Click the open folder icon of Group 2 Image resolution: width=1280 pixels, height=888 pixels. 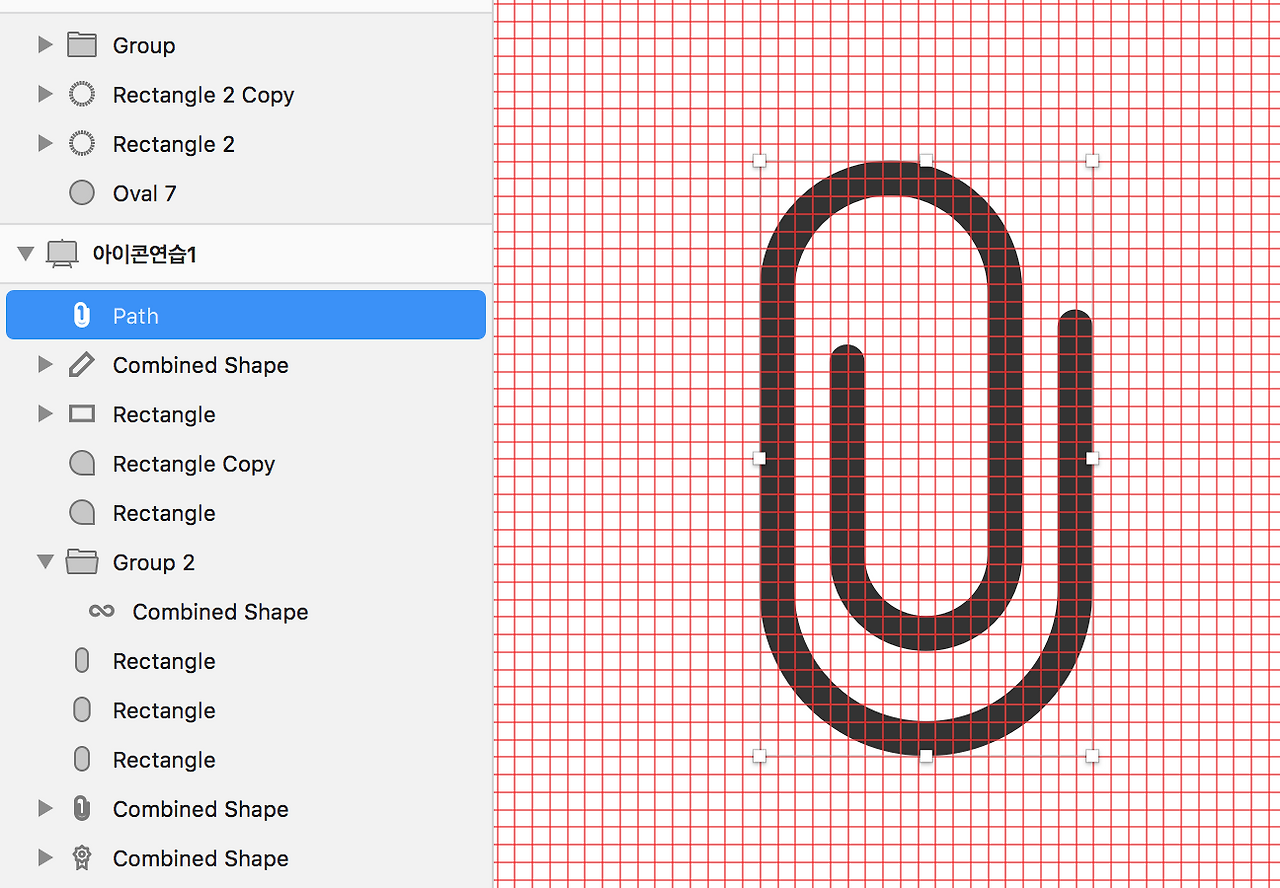click(82, 562)
